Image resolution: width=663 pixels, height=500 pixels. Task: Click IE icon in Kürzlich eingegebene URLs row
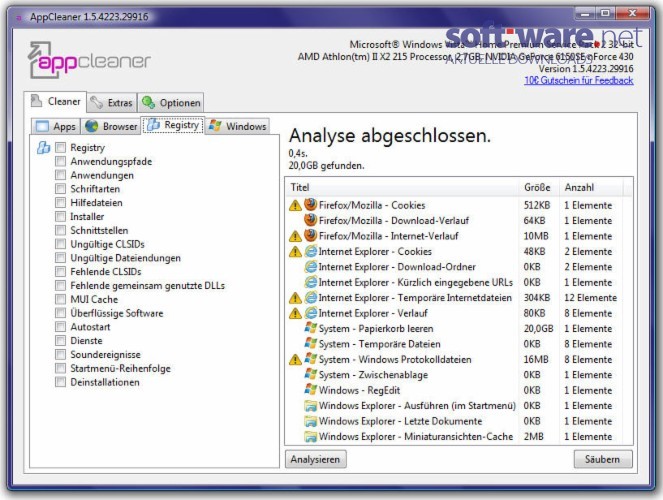(311, 282)
